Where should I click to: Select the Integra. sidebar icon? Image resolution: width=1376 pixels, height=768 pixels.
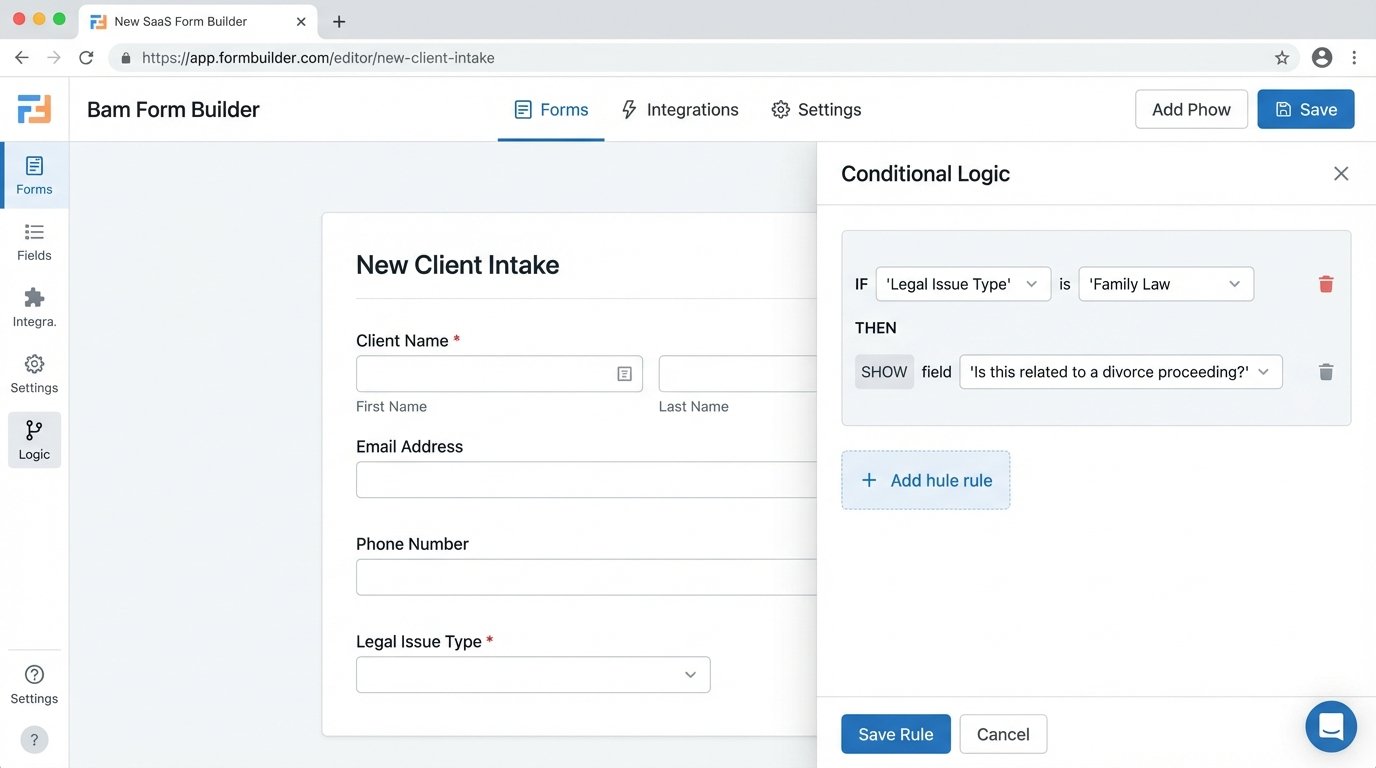point(34,306)
